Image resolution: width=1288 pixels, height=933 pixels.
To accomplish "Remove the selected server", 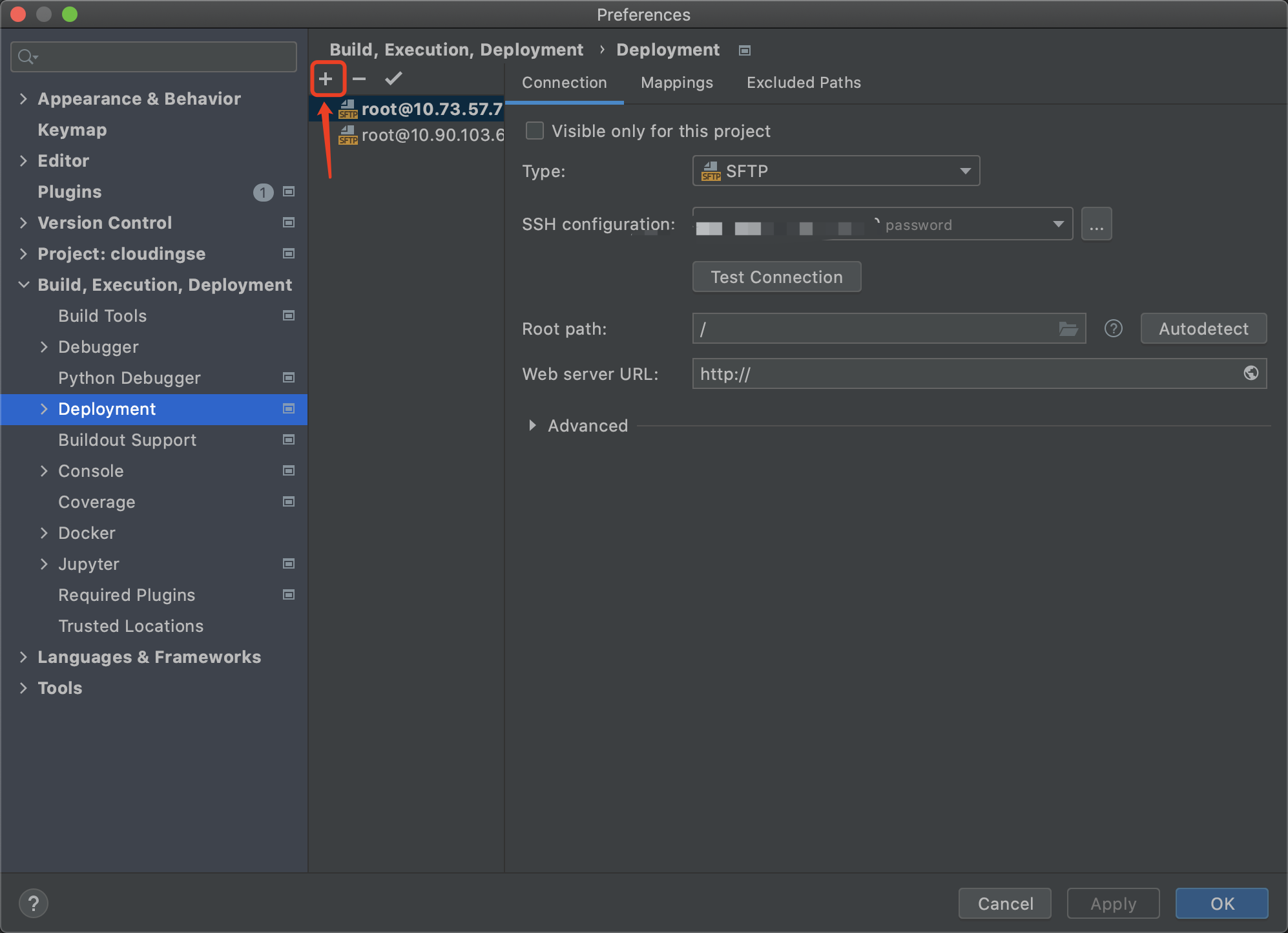I will tap(360, 78).
